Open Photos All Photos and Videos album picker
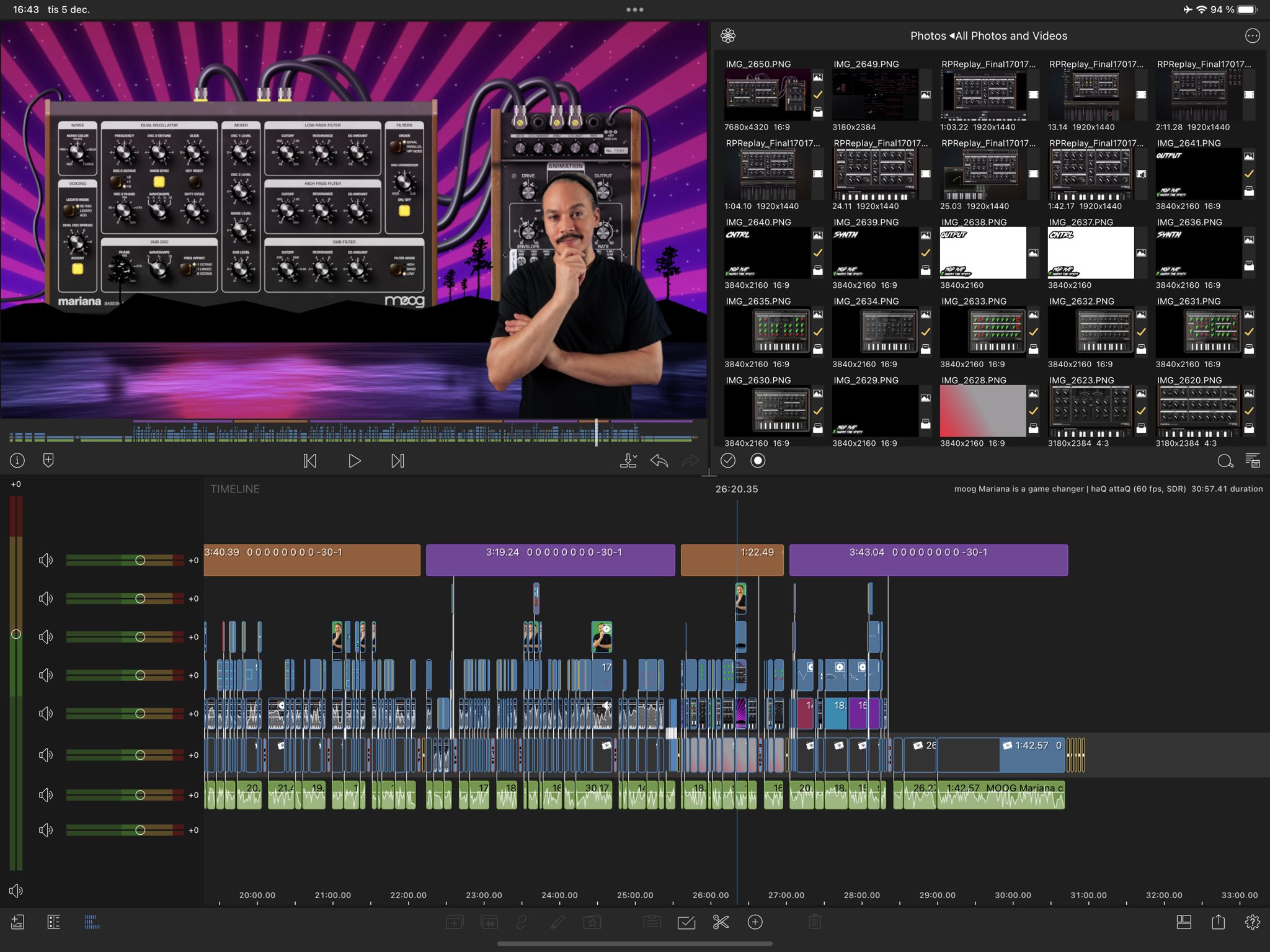Viewport: 1270px width, 952px height. (x=988, y=36)
